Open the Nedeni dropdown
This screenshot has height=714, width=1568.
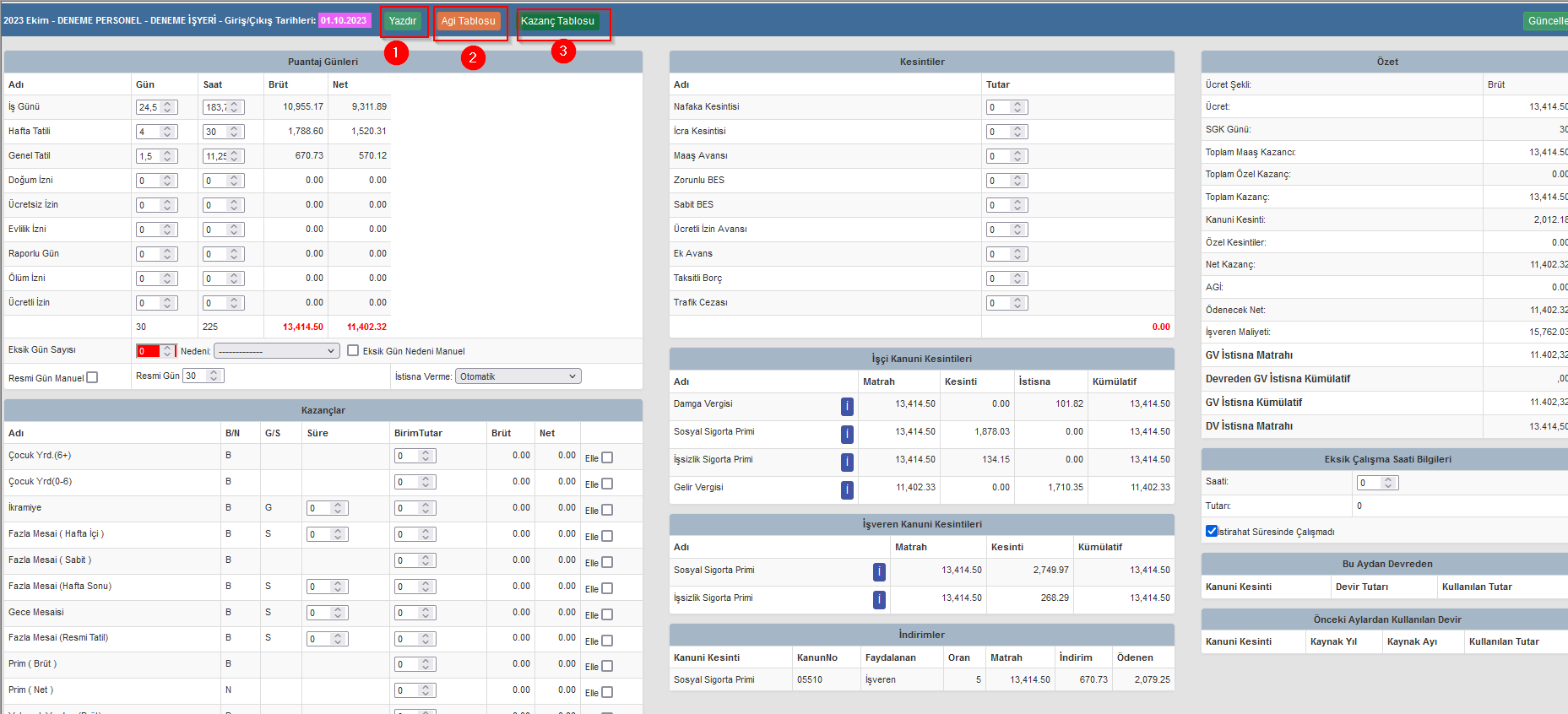pos(277,351)
